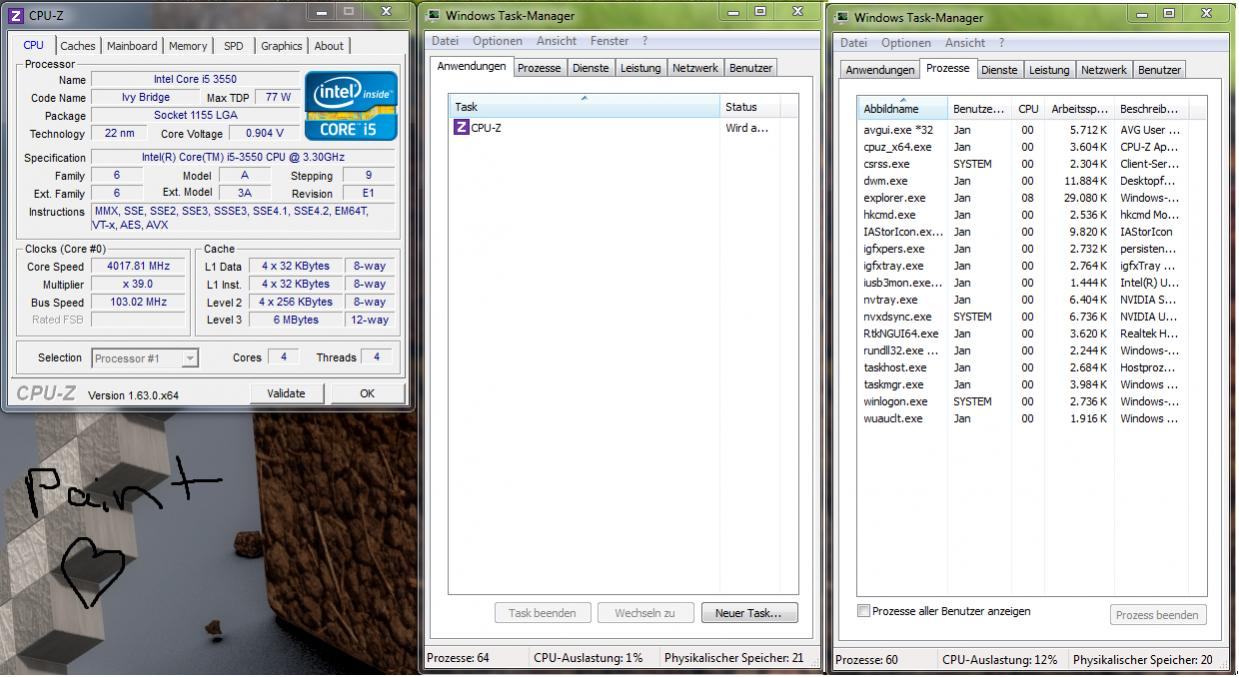Image resolution: width=1239 pixels, height=677 pixels.
Task: Switch to the SPD tab in CPU-Z
Action: coord(233,46)
